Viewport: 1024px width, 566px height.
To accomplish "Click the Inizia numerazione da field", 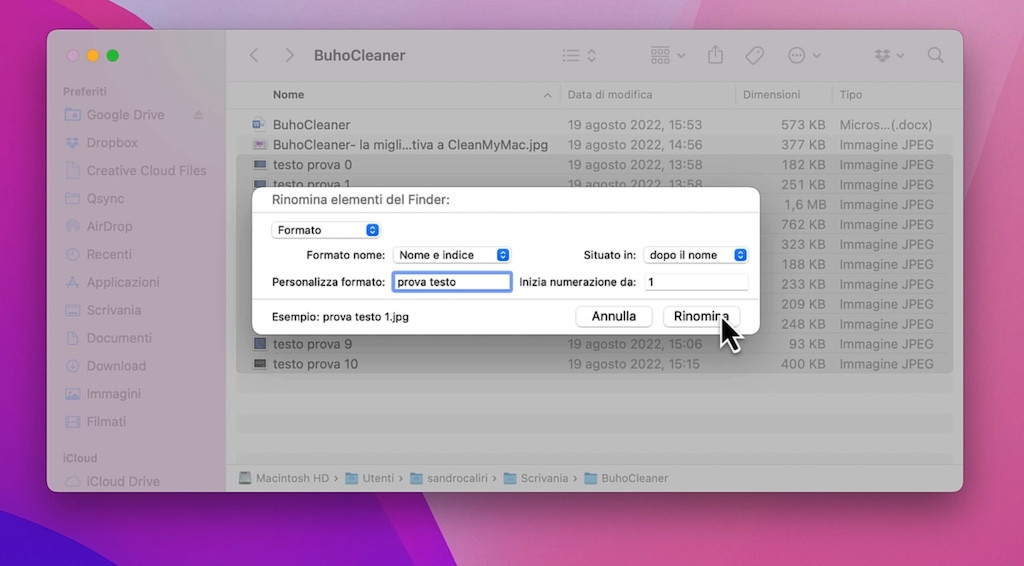I will 696,282.
